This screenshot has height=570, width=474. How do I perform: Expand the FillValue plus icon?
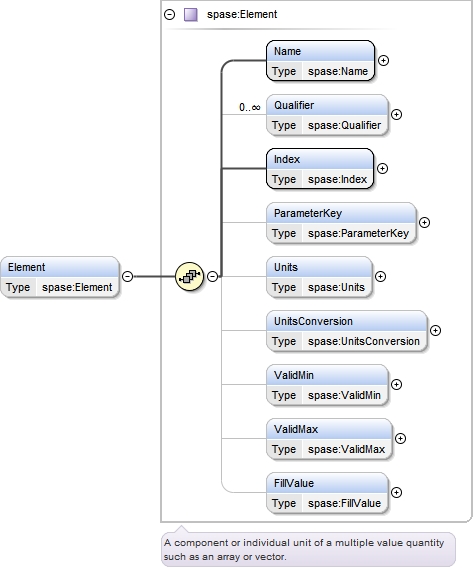pyautogui.click(x=396, y=492)
